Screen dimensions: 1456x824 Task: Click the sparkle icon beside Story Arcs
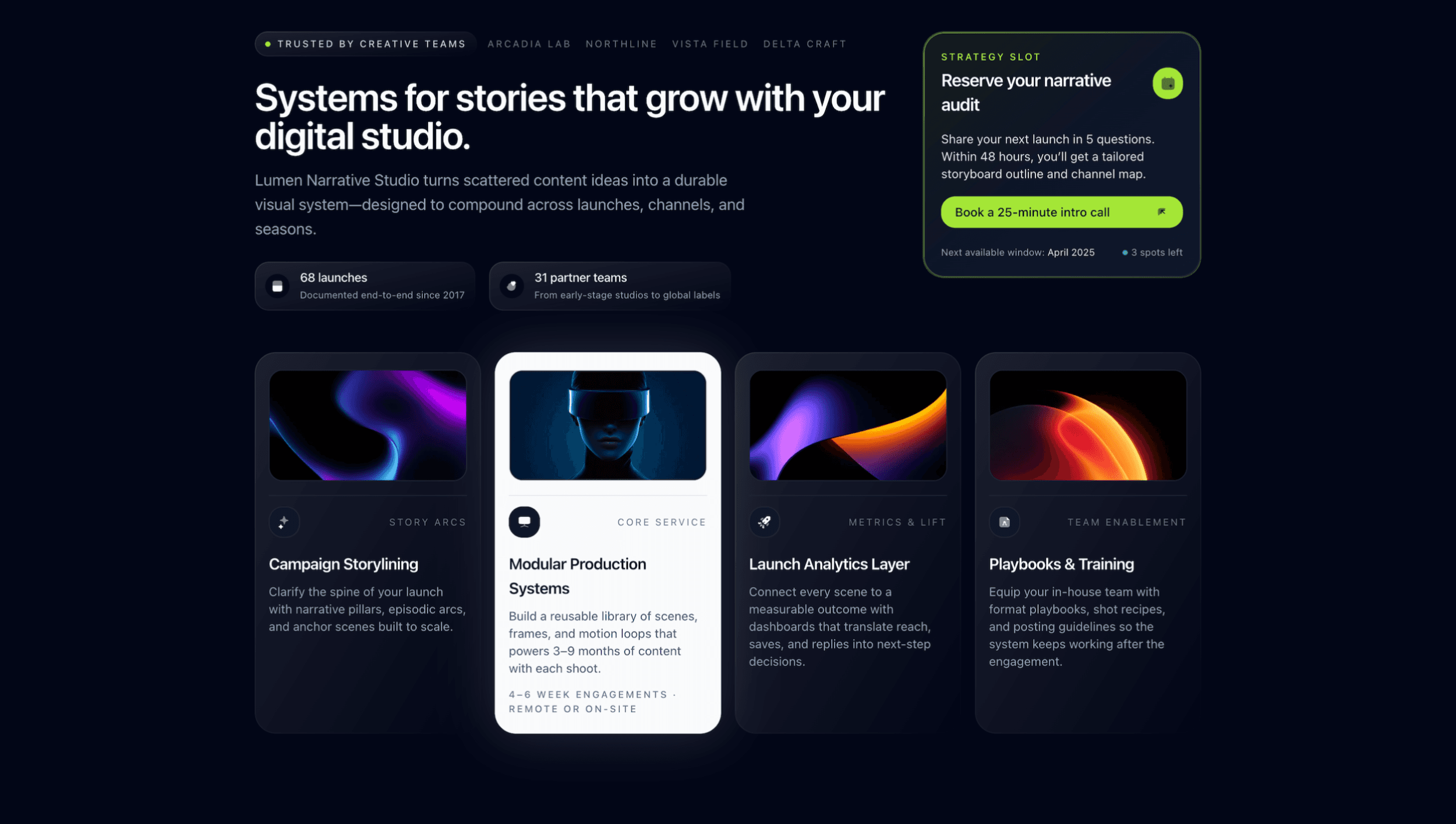(284, 522)
